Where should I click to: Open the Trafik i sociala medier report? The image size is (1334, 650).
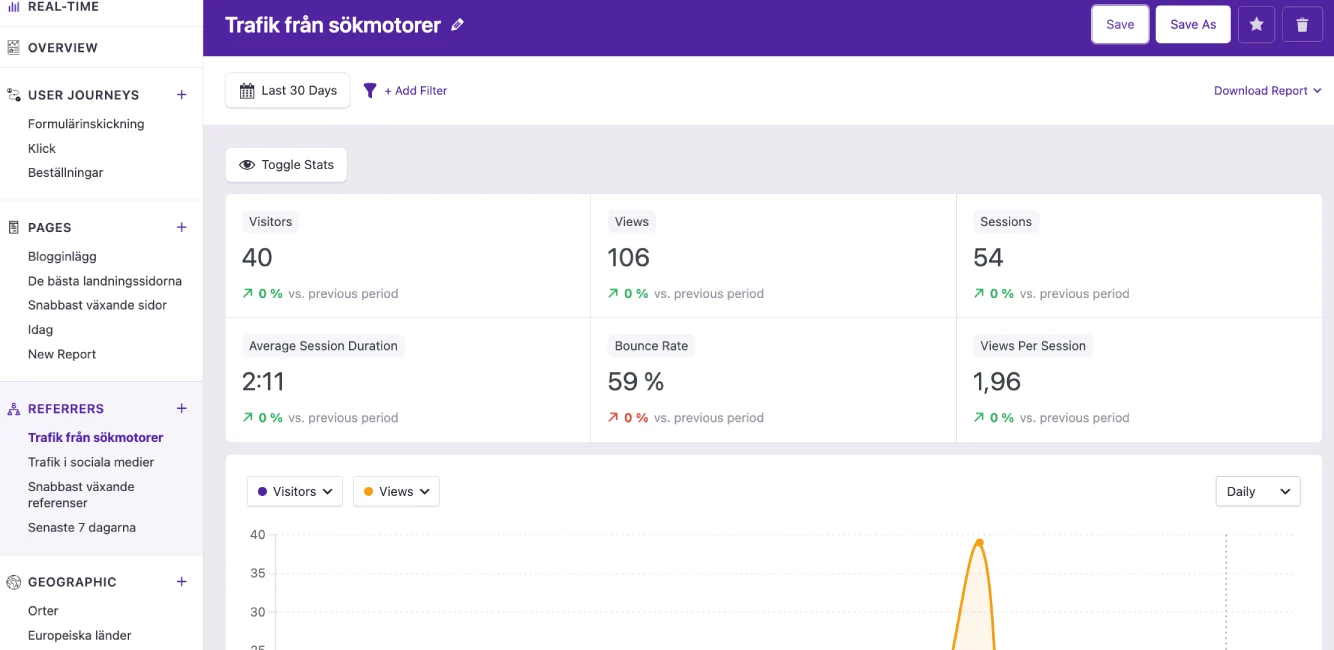[x=91, y=462]
